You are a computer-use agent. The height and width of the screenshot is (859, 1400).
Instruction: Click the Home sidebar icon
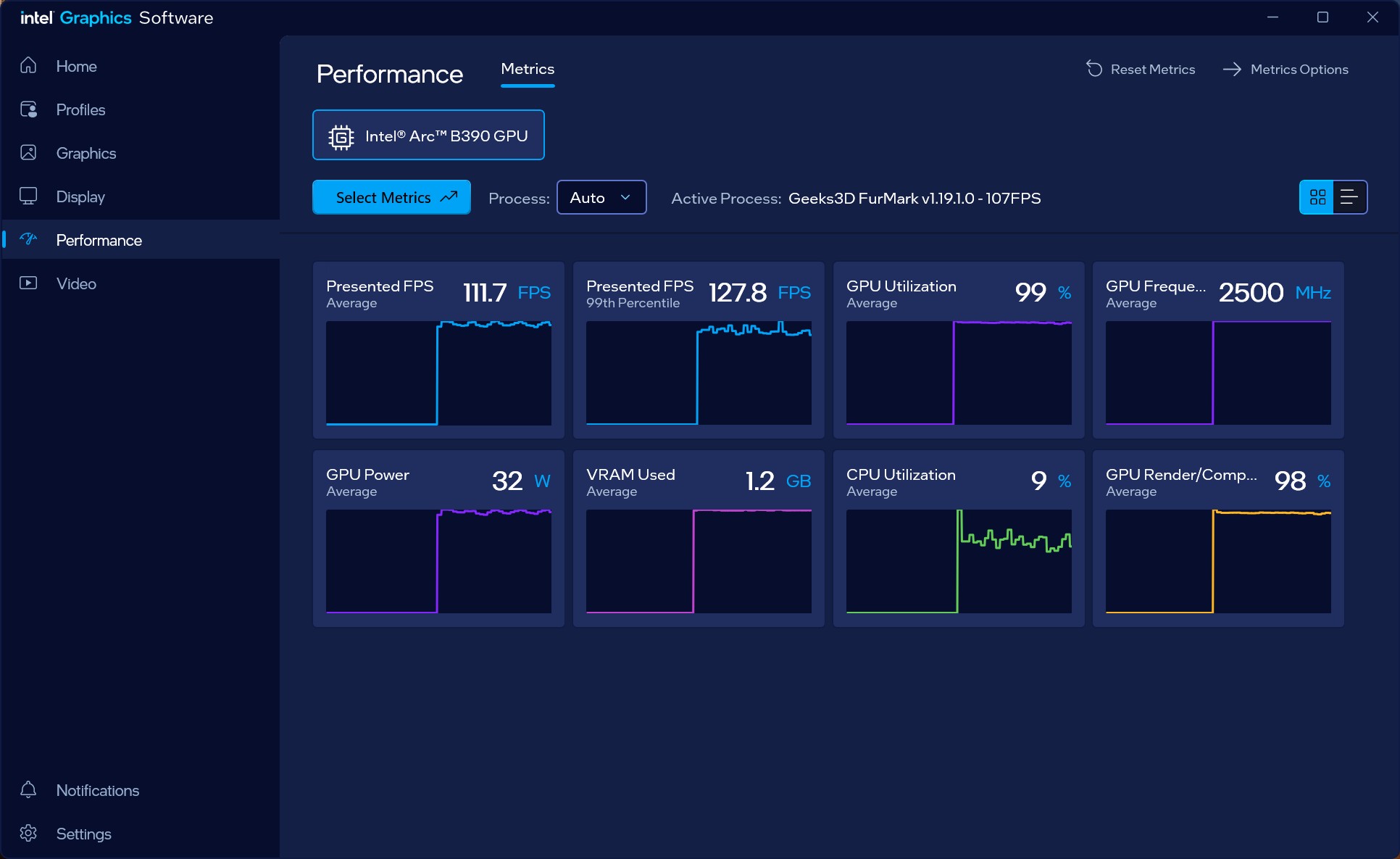(28, 66)
